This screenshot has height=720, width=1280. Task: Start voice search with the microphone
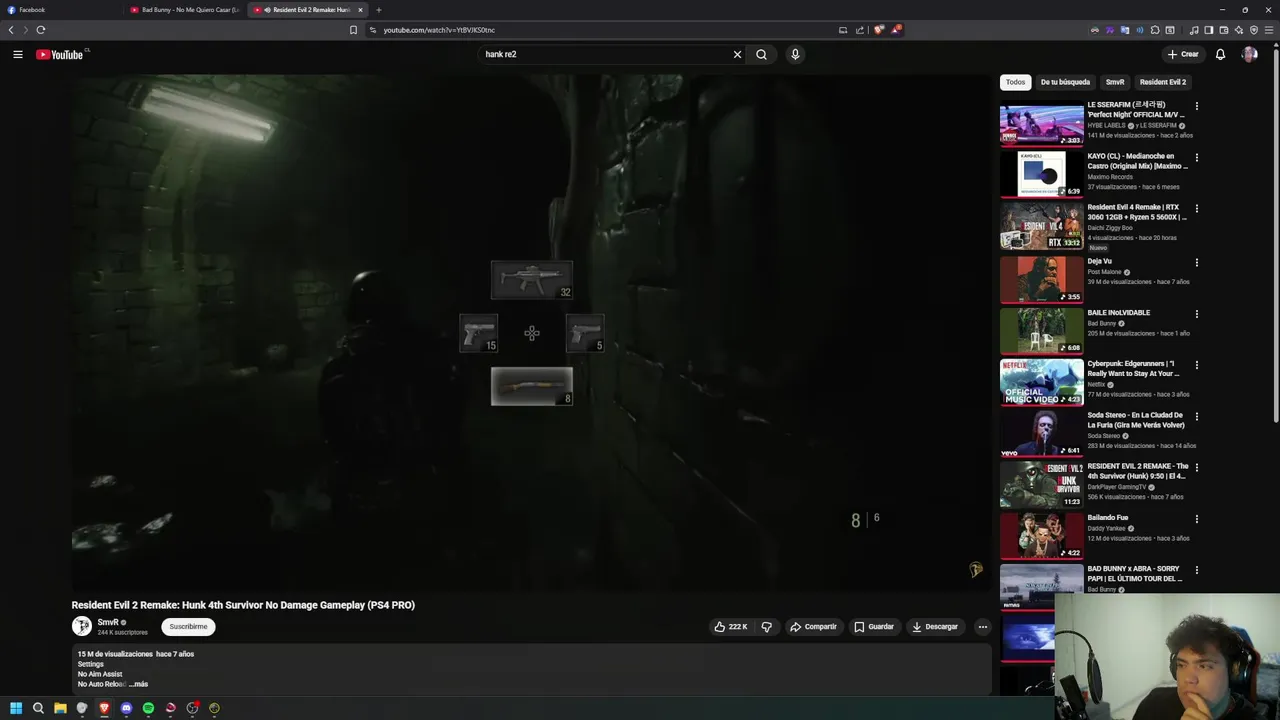click(x=795, y=54)
